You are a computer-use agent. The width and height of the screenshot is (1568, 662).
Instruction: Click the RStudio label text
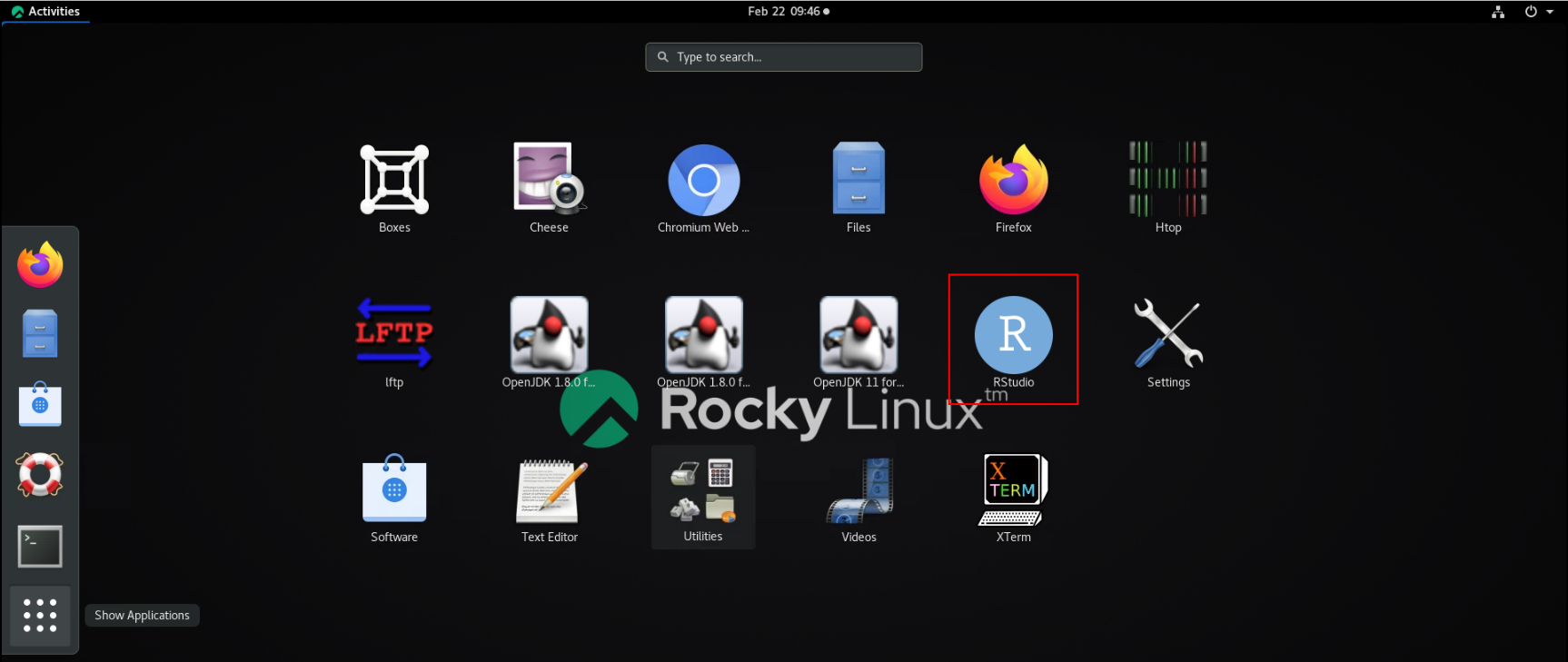click(1014, 382)
